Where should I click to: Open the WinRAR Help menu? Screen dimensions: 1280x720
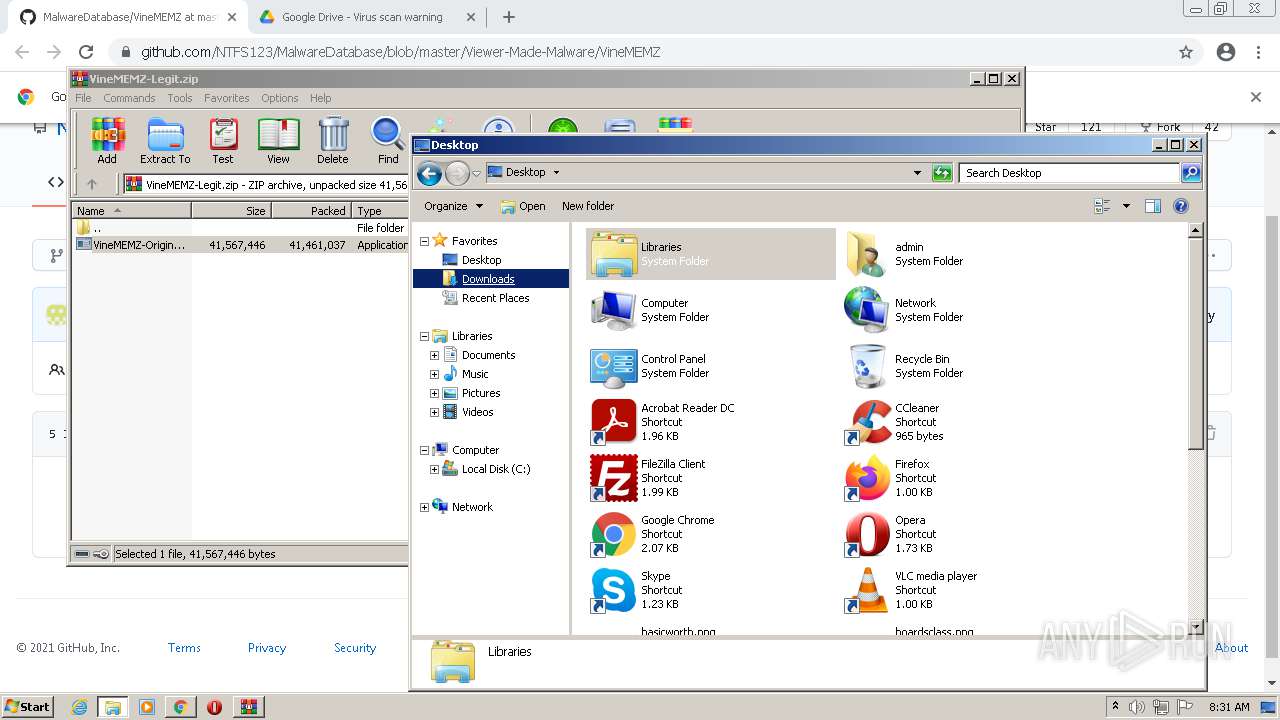[x=320, y=98]
